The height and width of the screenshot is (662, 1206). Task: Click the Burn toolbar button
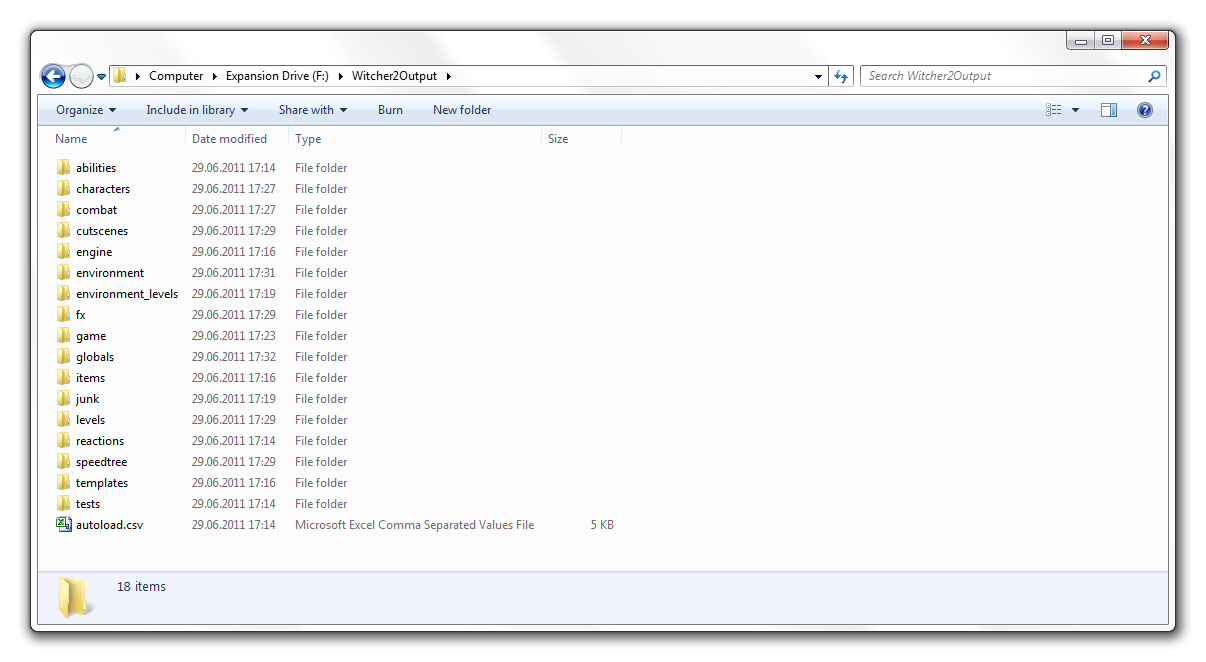(391, 110)
